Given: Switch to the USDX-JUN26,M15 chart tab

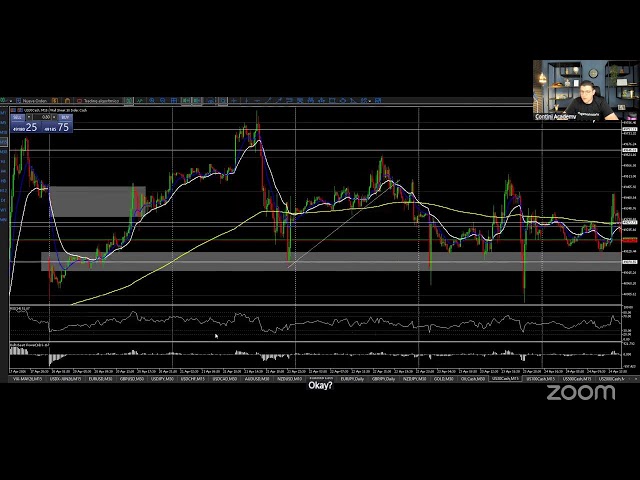Looking at the screenshot, I should coord(65,379).
